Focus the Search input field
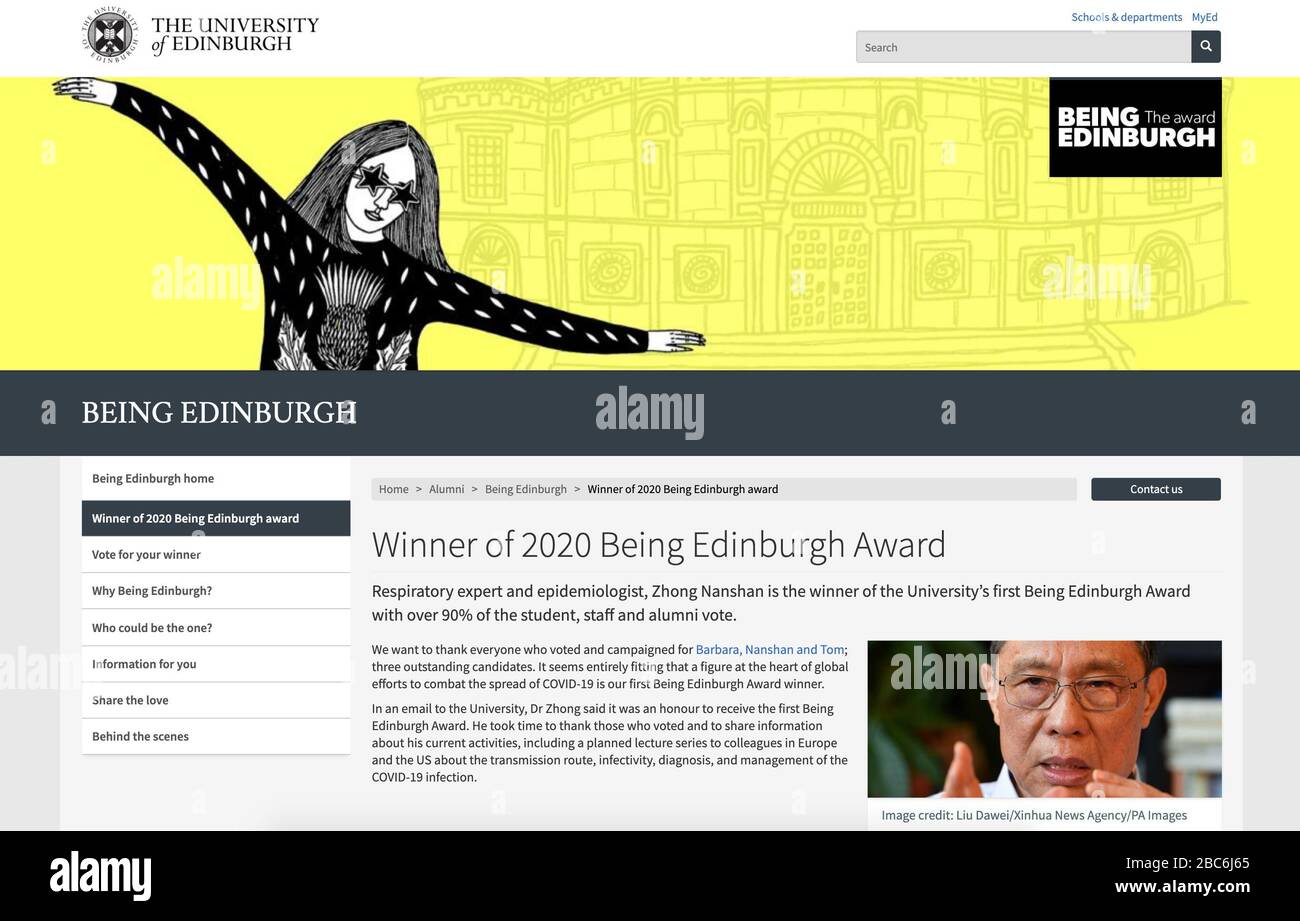Screen dimensions: 1300x921 pos(1023,47)
